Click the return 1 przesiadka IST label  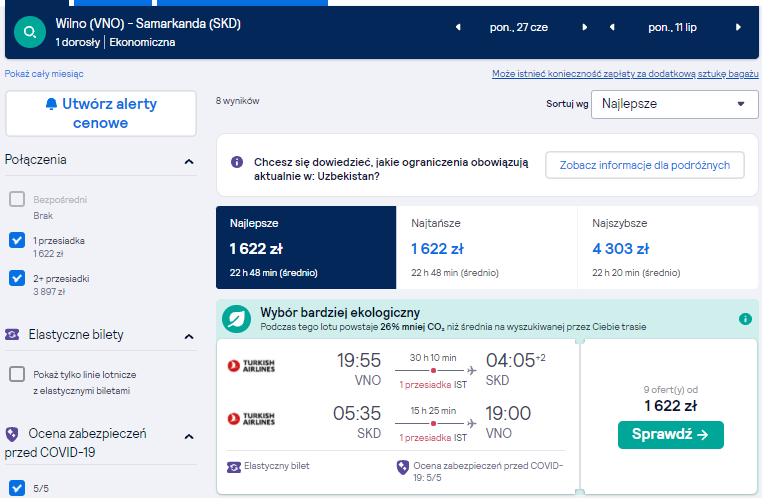(x=433, y=438)
